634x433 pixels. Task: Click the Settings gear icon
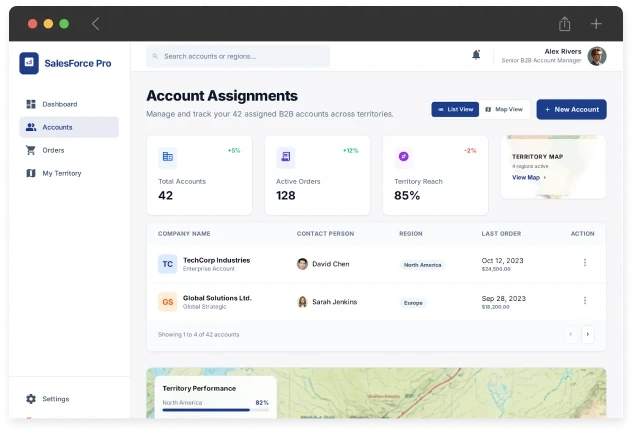click(31, 399)
